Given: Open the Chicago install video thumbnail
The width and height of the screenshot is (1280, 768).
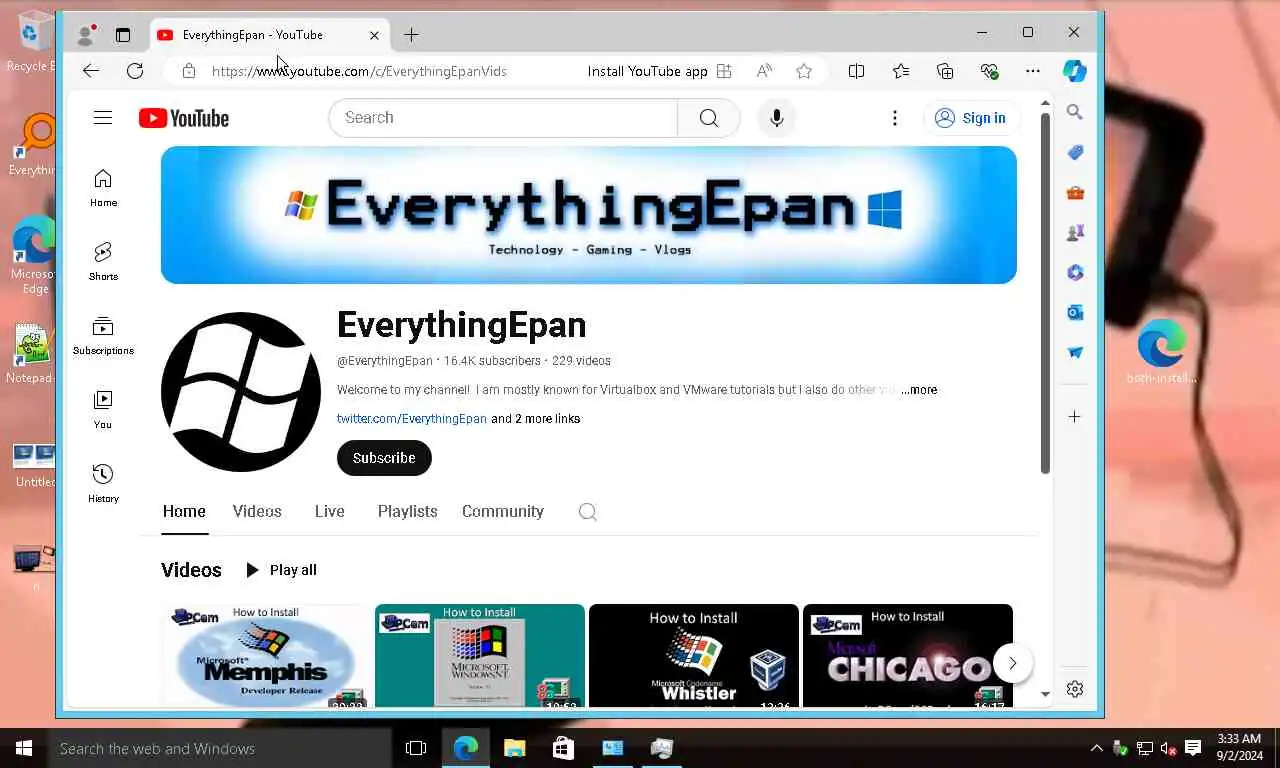Looking at the screenshot, I should pos(908,655).
